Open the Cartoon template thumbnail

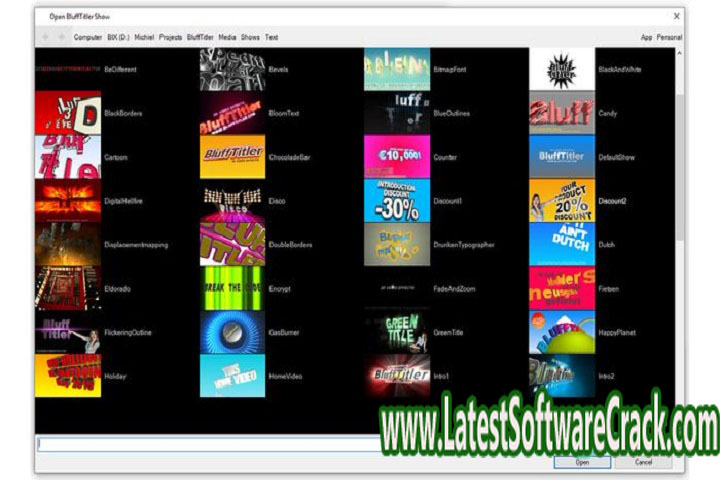pyautogui.click(x=67, y=157)
